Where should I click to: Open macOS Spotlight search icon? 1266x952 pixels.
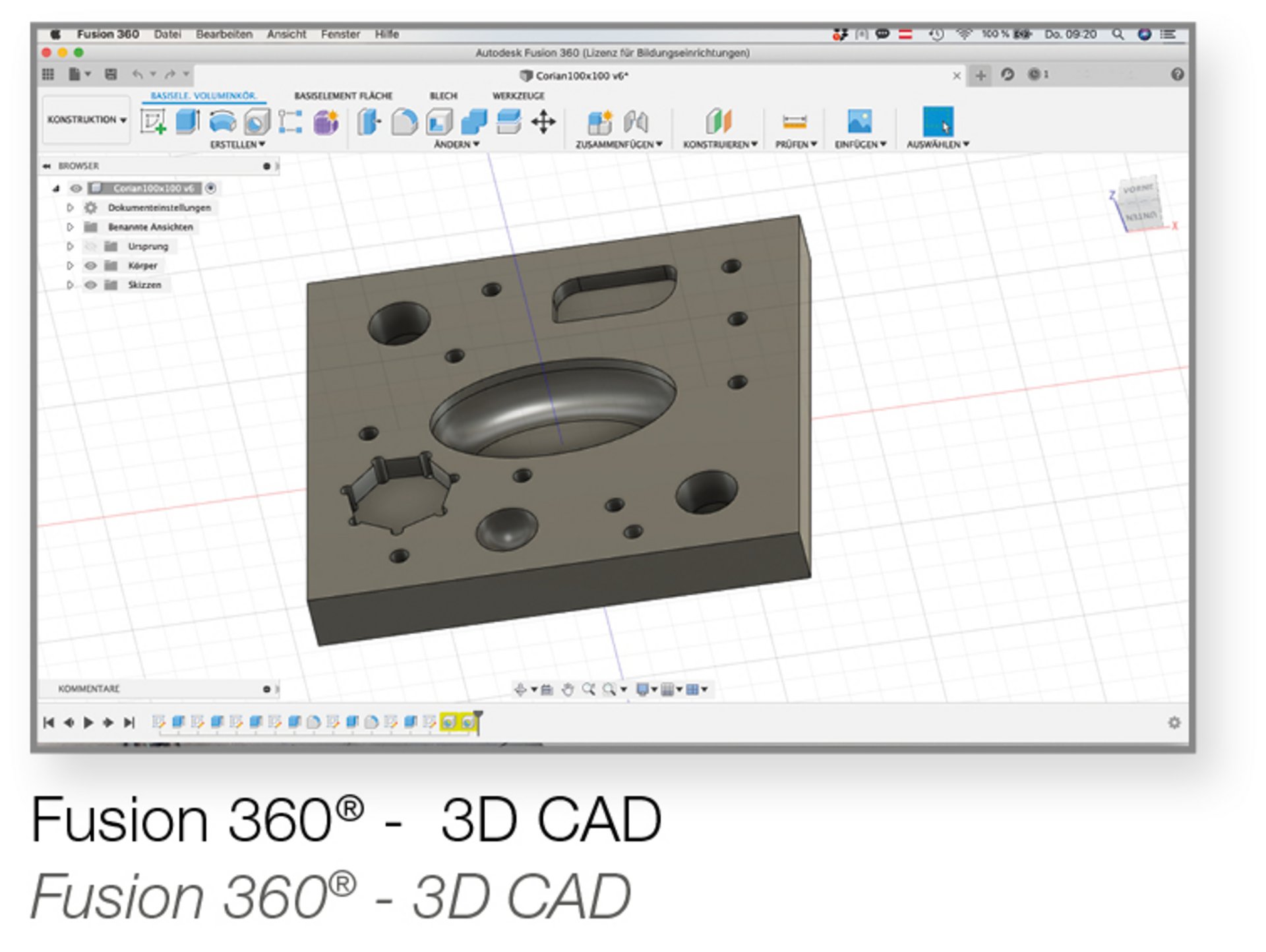pyautogui.click(x=1118, y=34)
